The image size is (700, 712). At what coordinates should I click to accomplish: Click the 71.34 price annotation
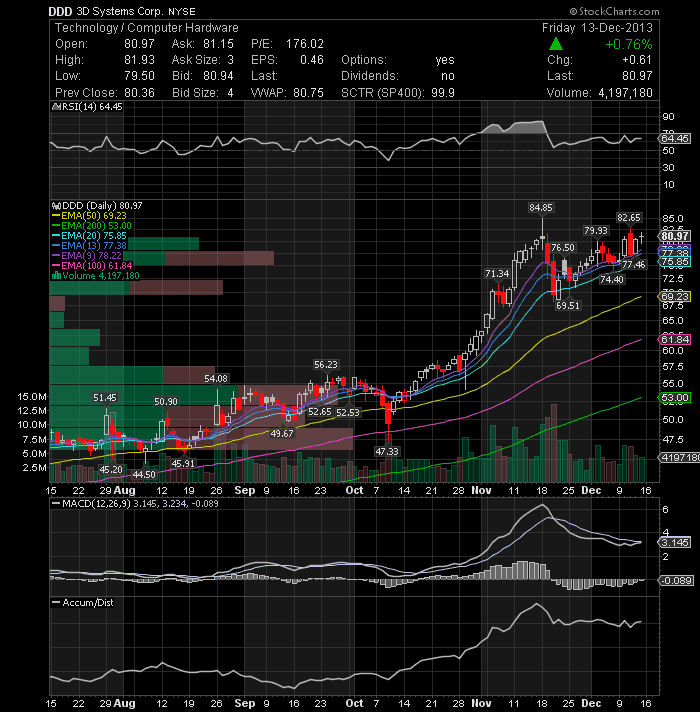click(497, 273)
